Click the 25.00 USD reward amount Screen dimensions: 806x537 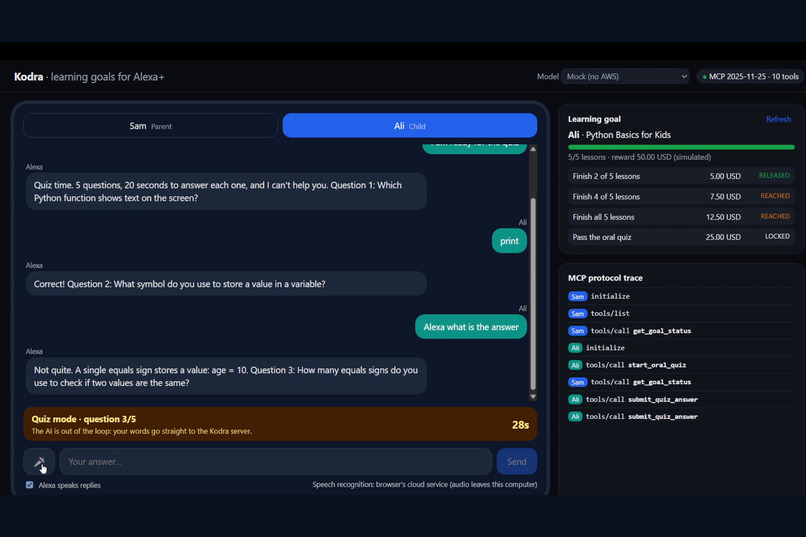click(x=723, y=237)
